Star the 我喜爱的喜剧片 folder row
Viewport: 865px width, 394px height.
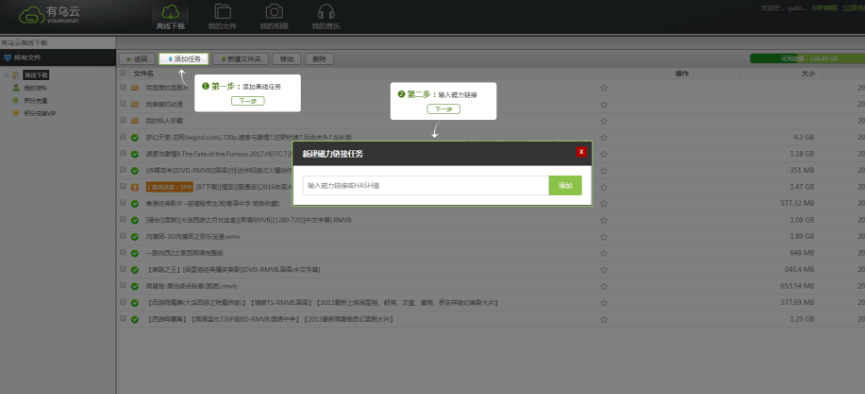click(x=604, y=88)
